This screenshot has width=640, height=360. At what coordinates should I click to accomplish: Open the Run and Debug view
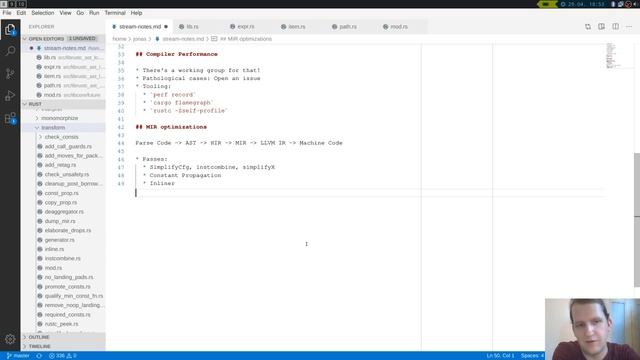point(10,96)
